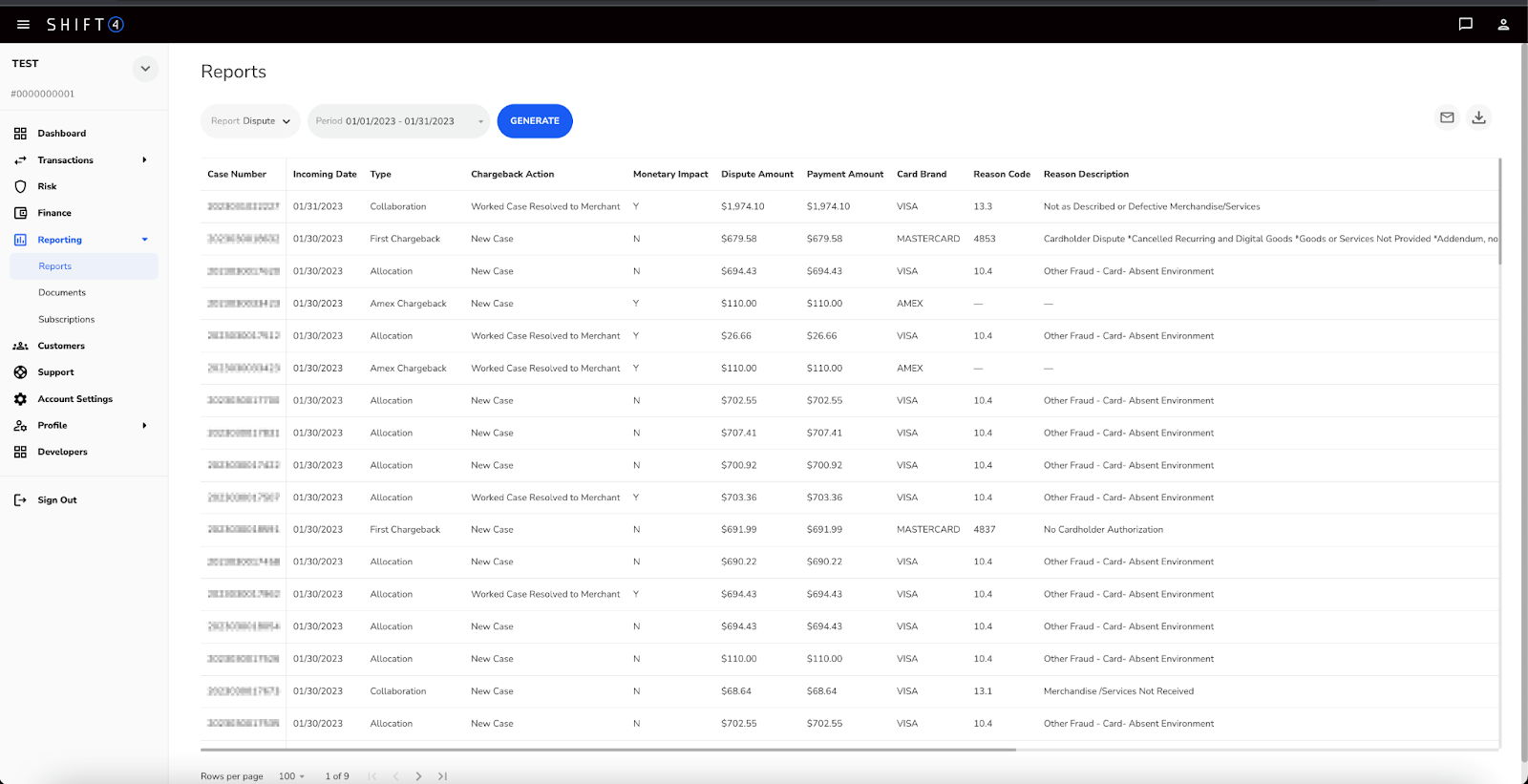The width and height of the screenshot is (1528, 784).
Task: Open Subscriptions in the sidebar
Action: tap(66, 320)
